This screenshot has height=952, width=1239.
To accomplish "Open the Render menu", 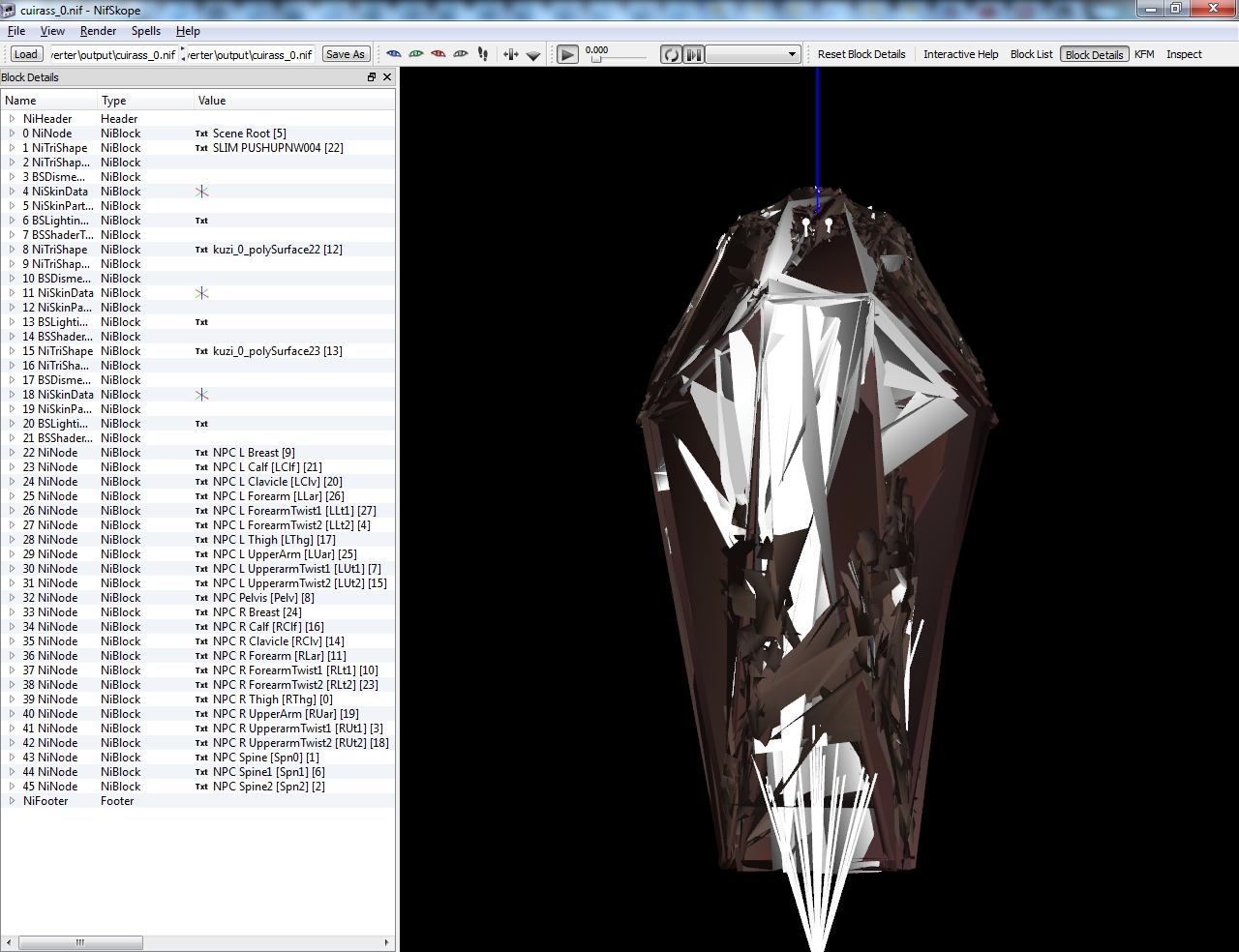I will click(x=98, y=31).
